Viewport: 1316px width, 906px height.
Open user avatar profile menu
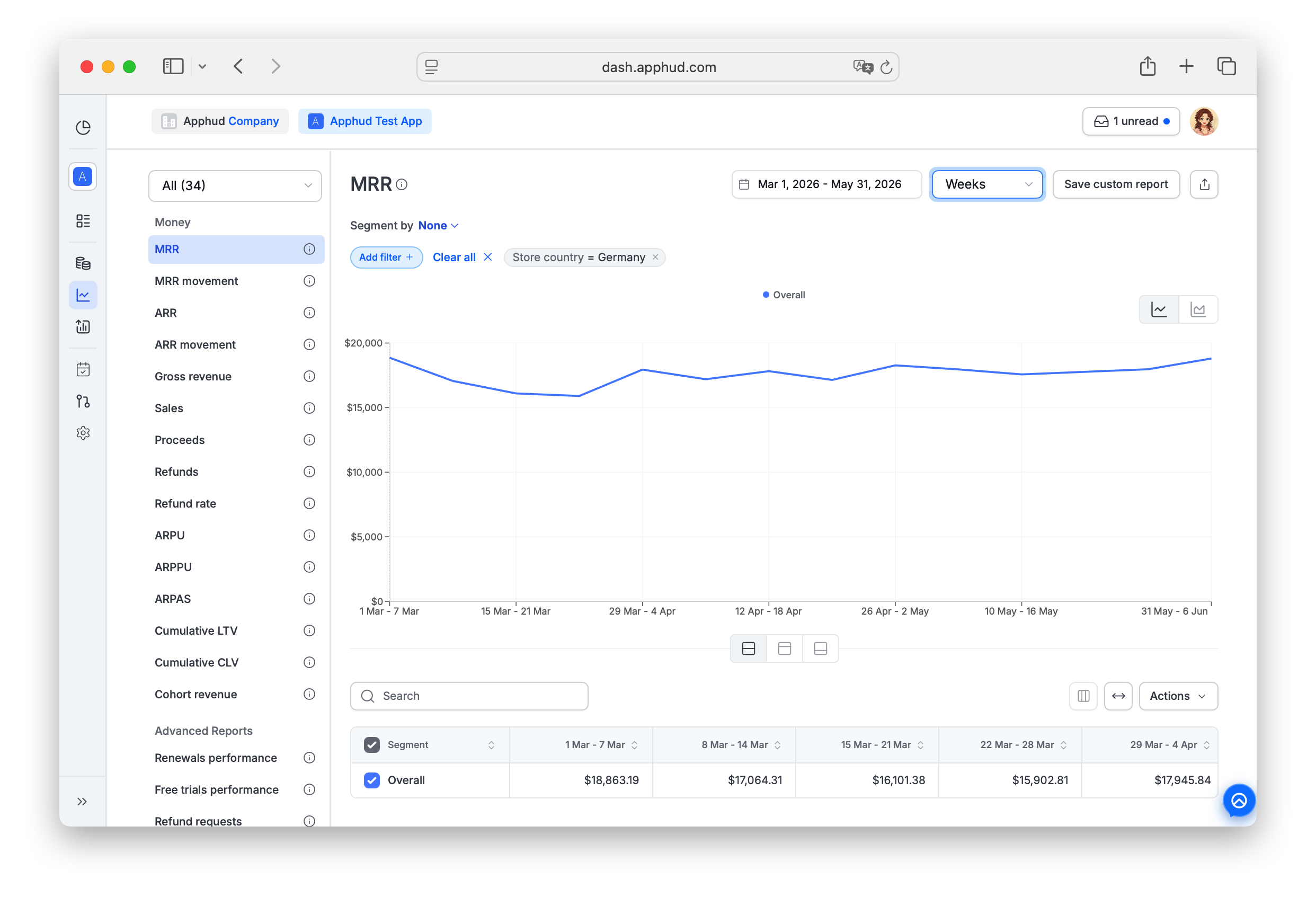(x=1204, y=121)
